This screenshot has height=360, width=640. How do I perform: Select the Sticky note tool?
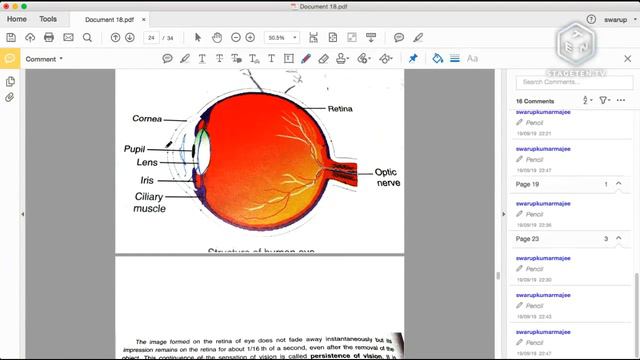167,59
